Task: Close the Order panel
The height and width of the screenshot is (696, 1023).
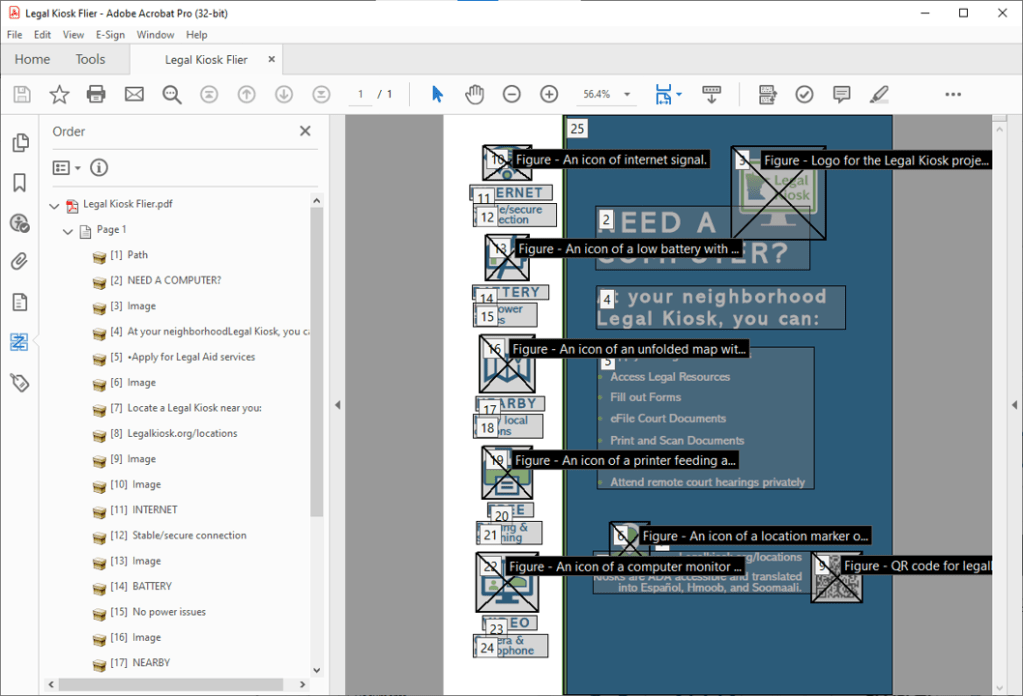Action: tap(305, 130)
